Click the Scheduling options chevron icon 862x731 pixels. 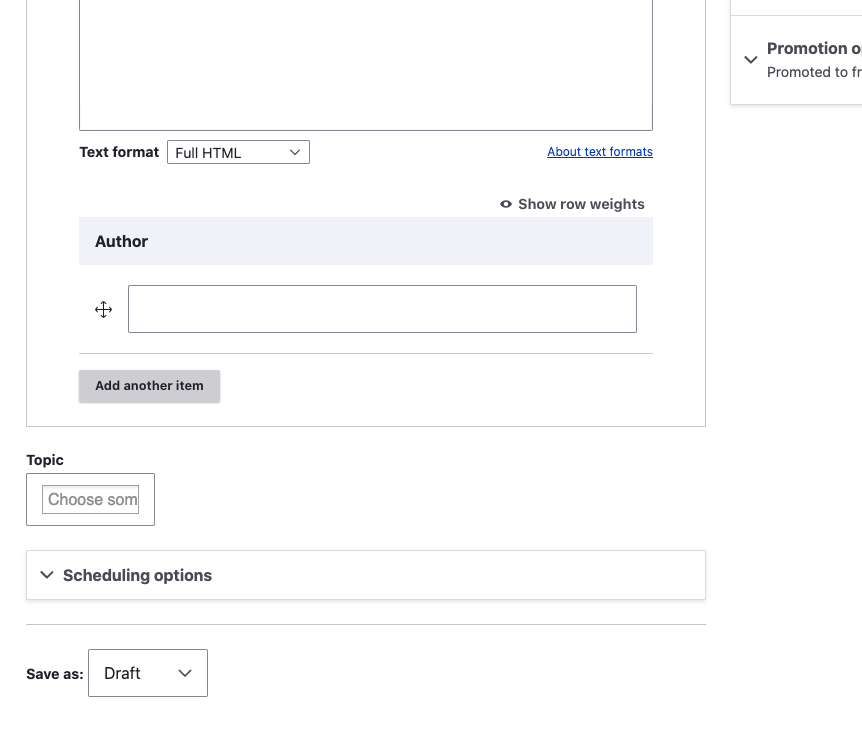click(46, 575)
